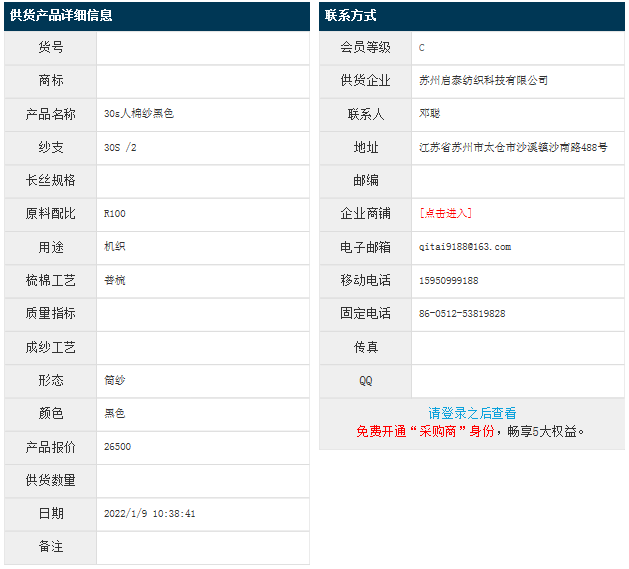Click the raw material ratio value R100
This screenshot has height=569, width=629.
(115, 214)
